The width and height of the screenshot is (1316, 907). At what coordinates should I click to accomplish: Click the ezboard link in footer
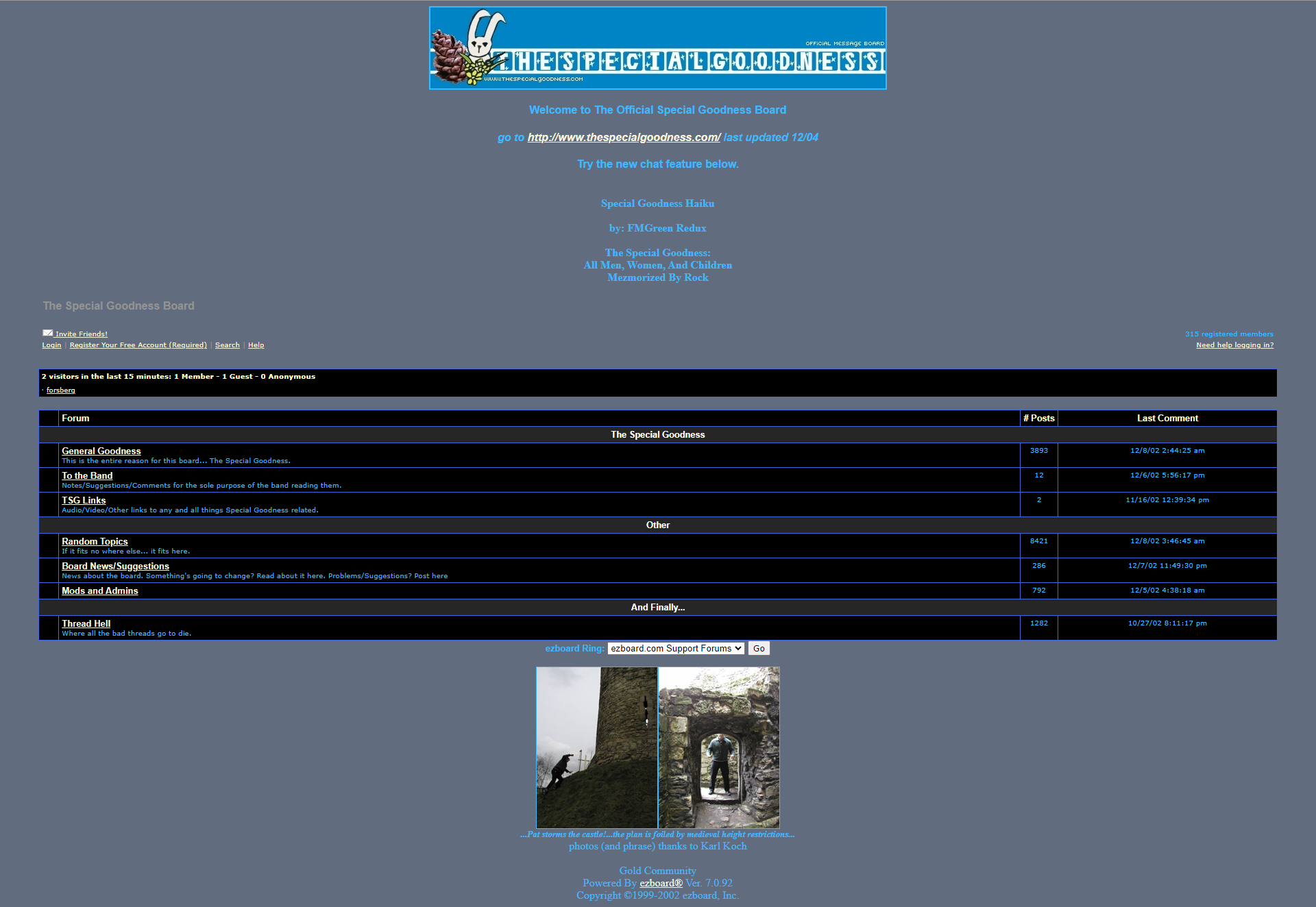[x=661, y=883]
